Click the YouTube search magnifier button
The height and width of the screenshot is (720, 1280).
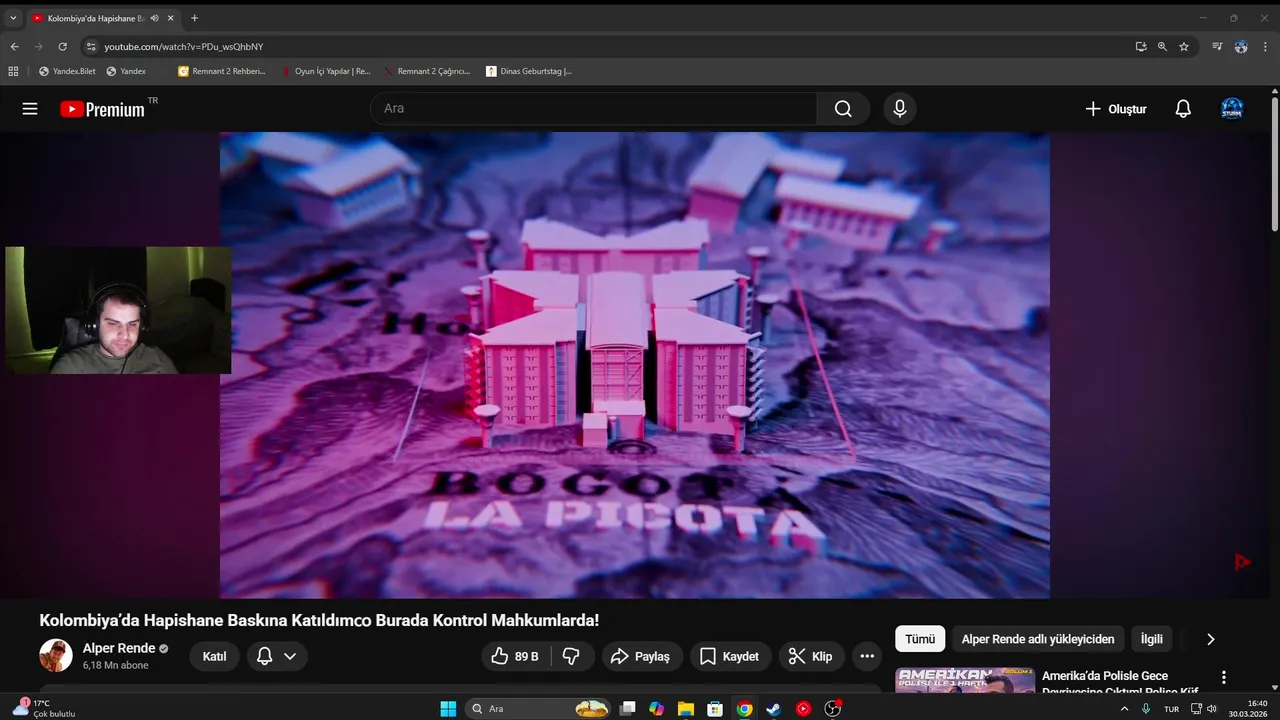[843, 109]
